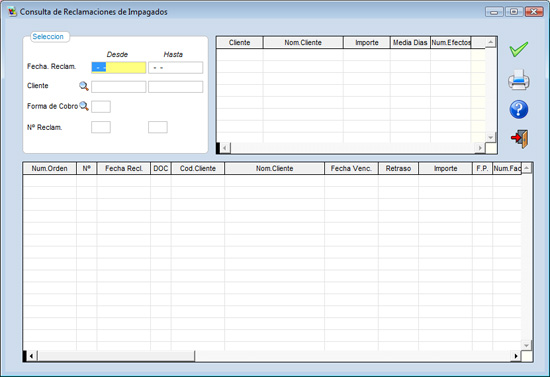Click Importe header in upper grid
The width and height of the screenshot is (550, 377).
tap(367, 42)
